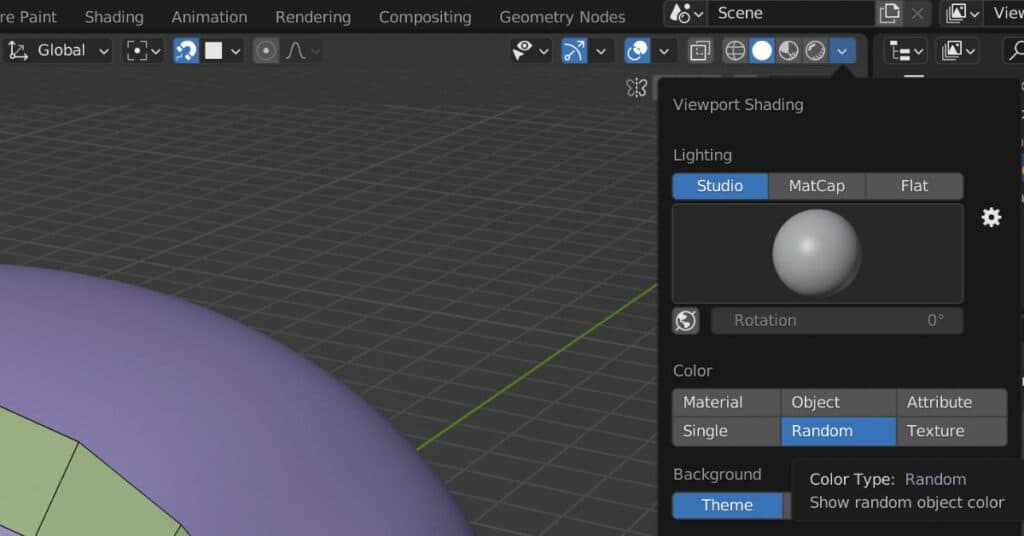Image resolution: width=1024 pixels, height=536 pixels.
Task: Select Material color type
Action: 726,402
